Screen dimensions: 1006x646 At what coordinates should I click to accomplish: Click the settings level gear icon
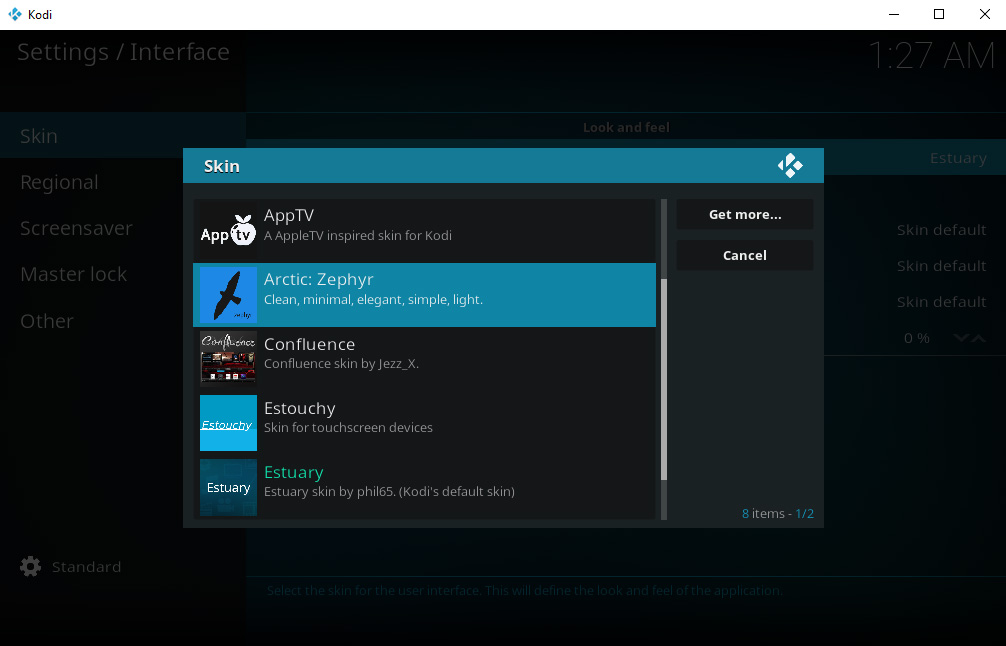tap(30, 566)
